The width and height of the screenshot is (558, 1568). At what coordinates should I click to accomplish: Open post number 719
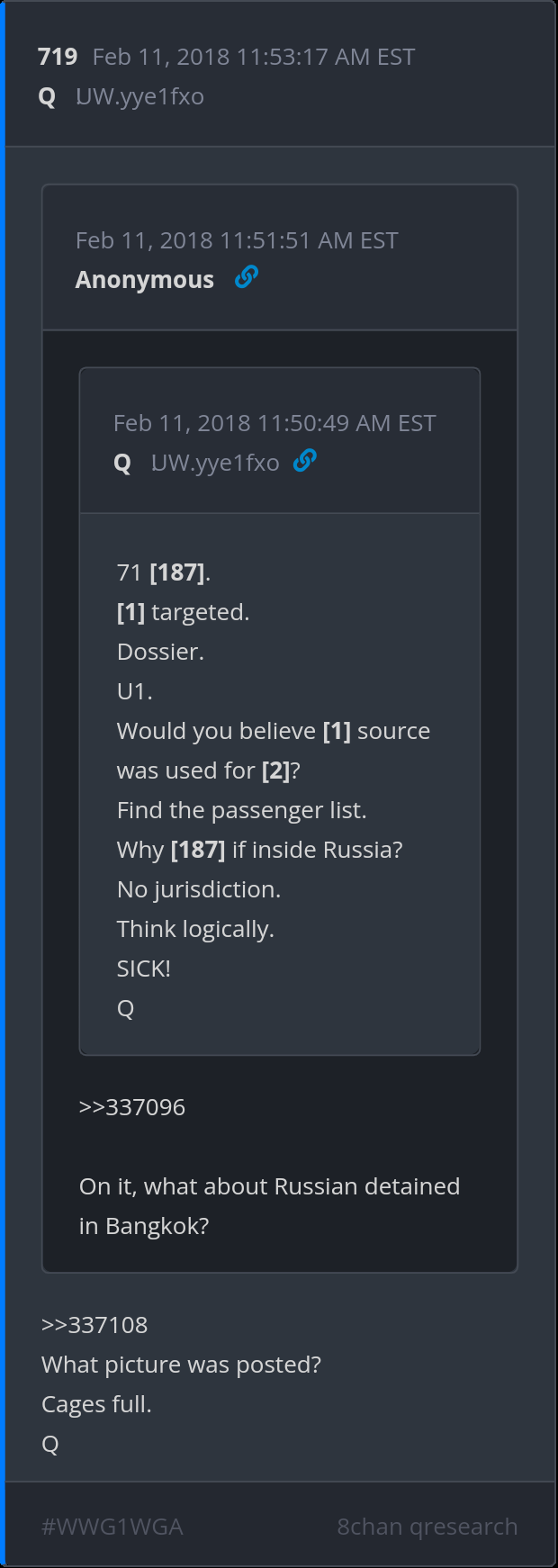pyautogui.click(x=58, y=57)
